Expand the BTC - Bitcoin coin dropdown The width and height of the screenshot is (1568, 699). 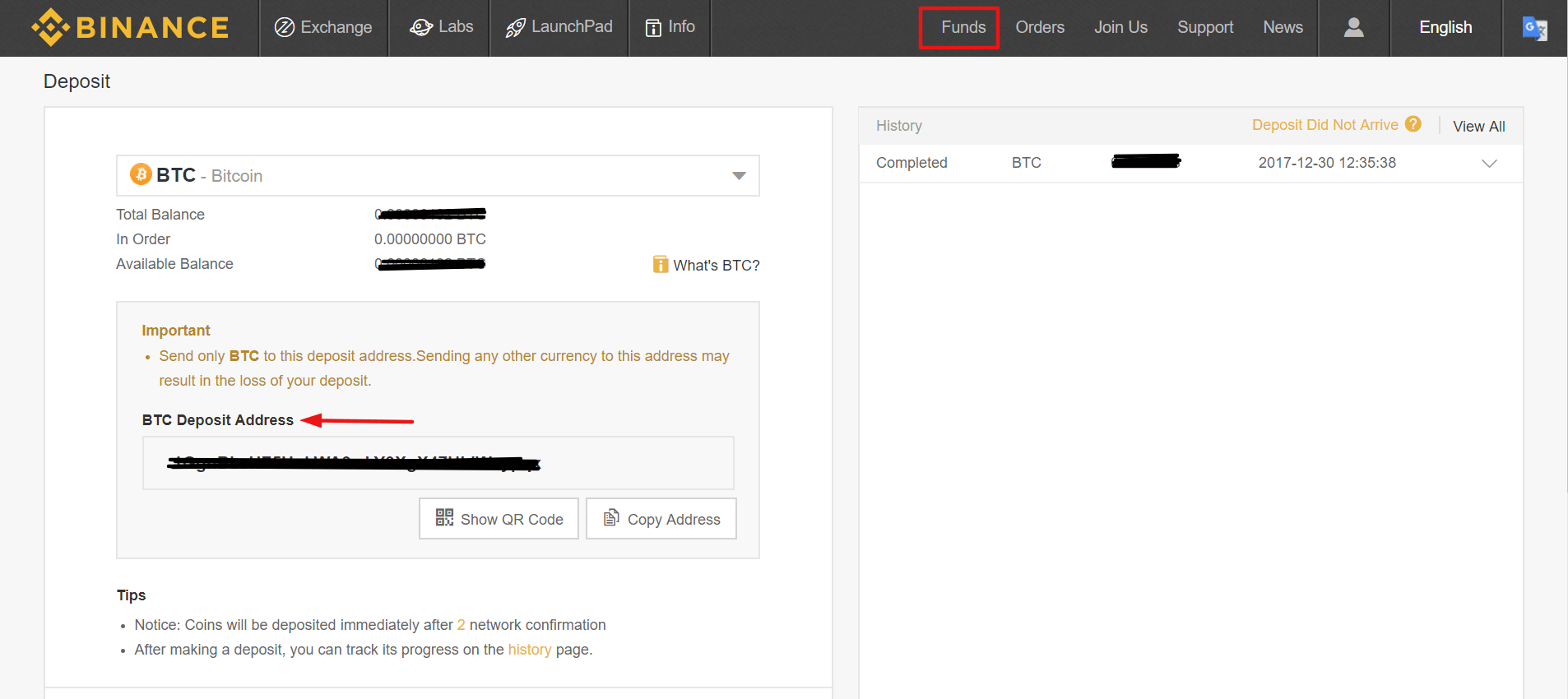(x=438, y=175)
